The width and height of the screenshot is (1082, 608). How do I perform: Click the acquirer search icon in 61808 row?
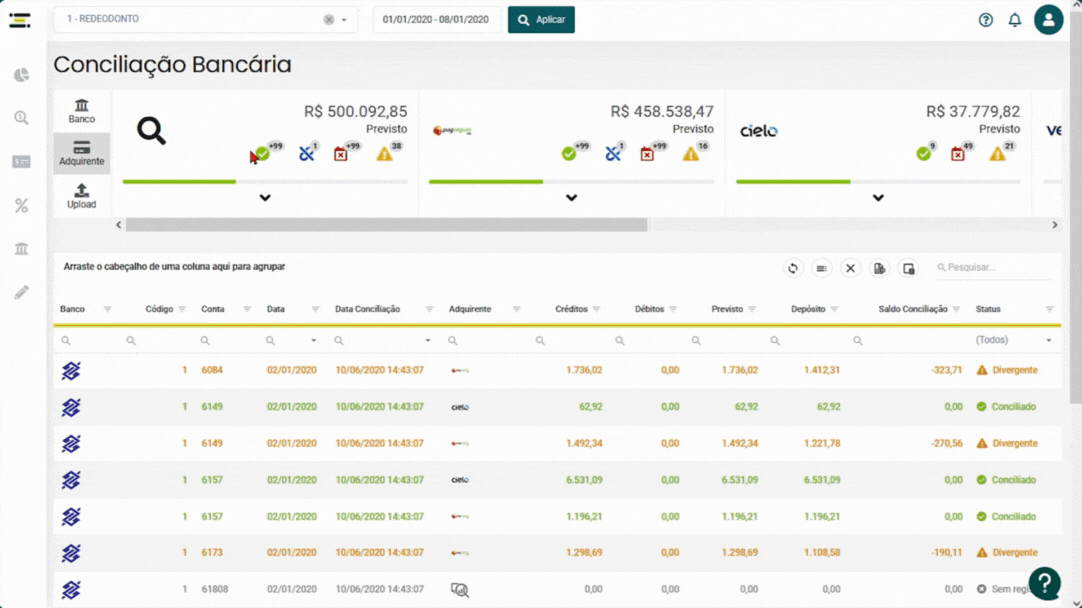pyautogui.click(x=460, y=589)
